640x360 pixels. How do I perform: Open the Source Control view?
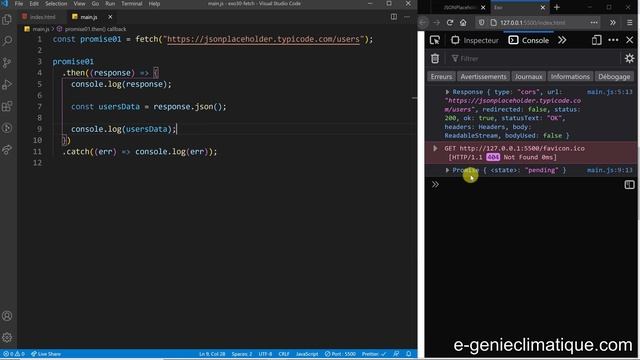pos(7,62)
